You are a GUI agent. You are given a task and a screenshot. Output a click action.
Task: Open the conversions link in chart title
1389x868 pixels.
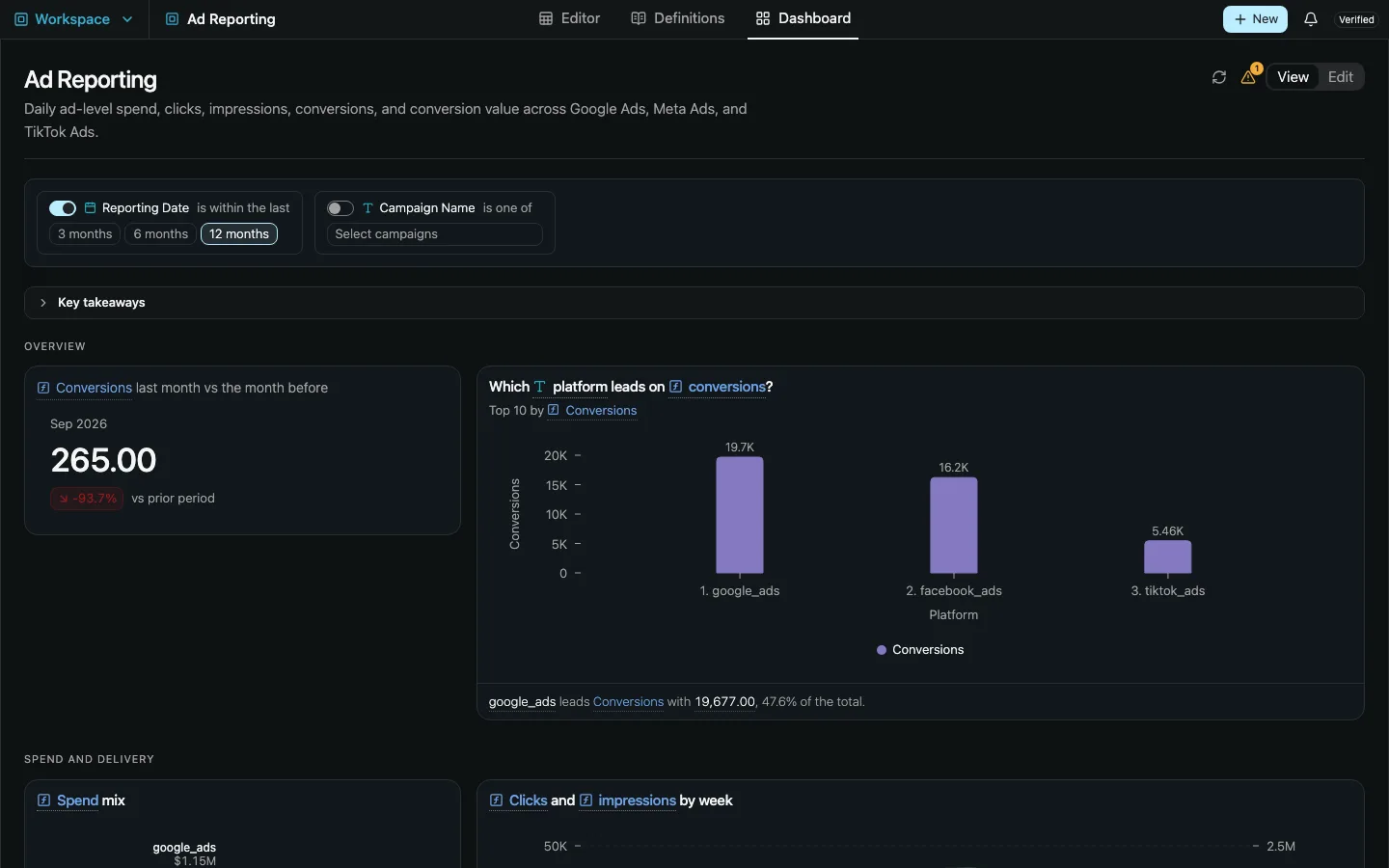727,387
